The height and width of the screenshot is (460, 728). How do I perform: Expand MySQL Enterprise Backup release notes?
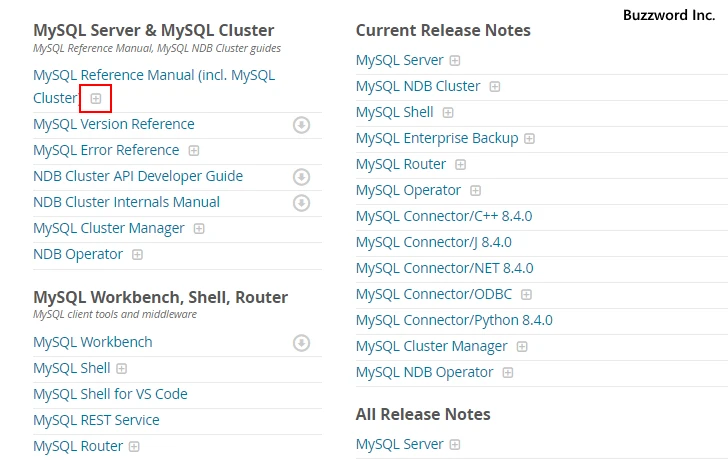tap(529, 139)
